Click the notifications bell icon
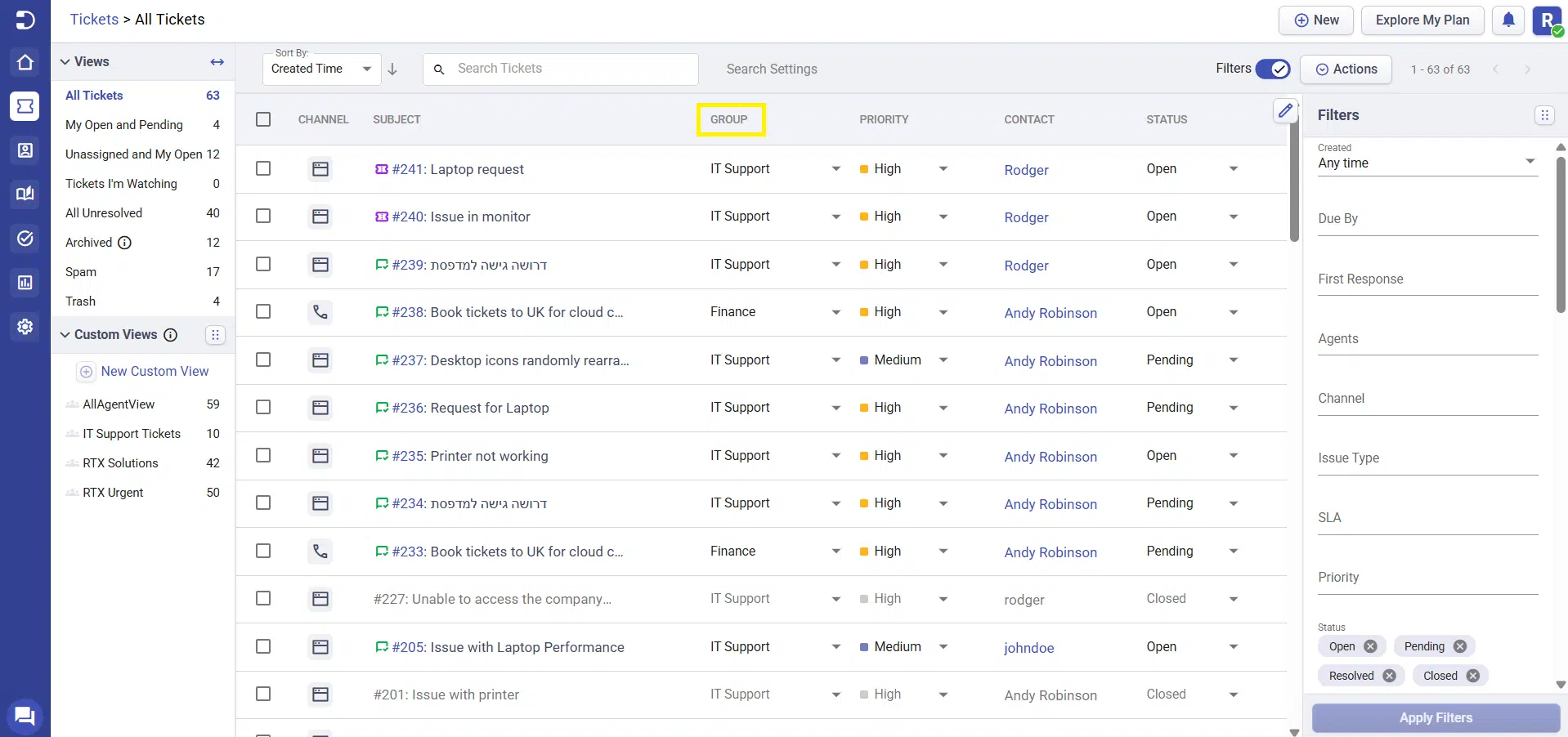Viewport: 1568px width, 737px height. click(1508, 20)
